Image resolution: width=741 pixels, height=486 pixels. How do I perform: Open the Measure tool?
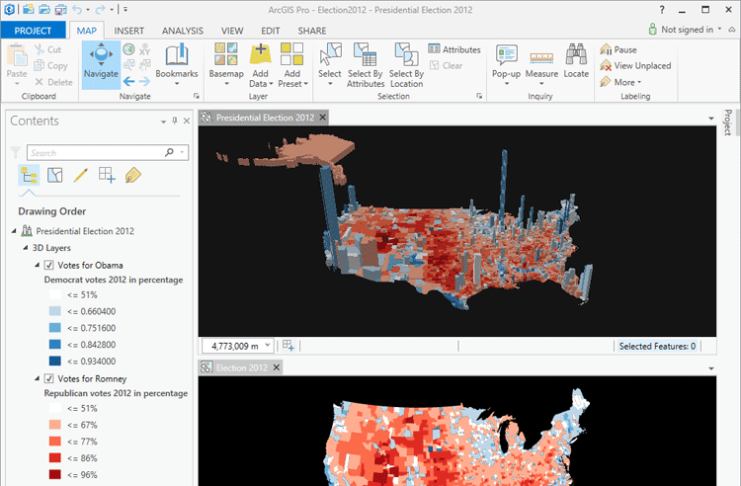[542, 65]
